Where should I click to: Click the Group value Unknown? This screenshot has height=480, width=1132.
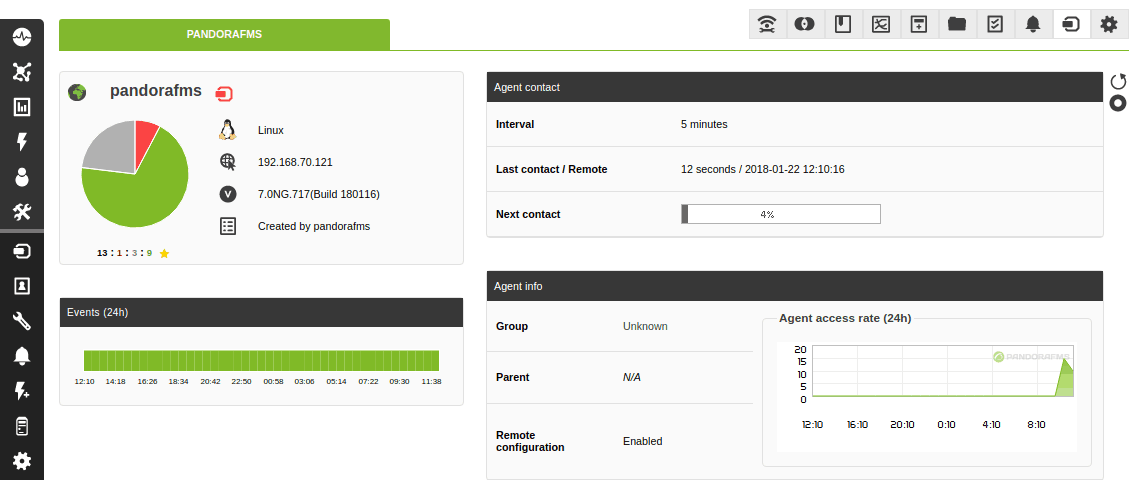[x=645, y=326]
